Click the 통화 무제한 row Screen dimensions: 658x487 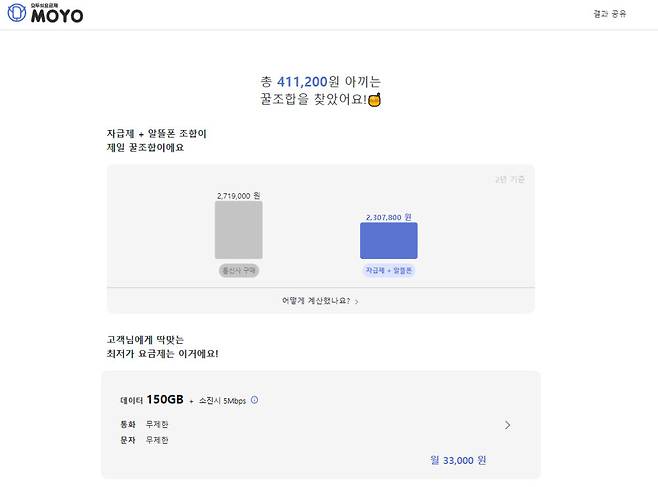coord(145,424)
